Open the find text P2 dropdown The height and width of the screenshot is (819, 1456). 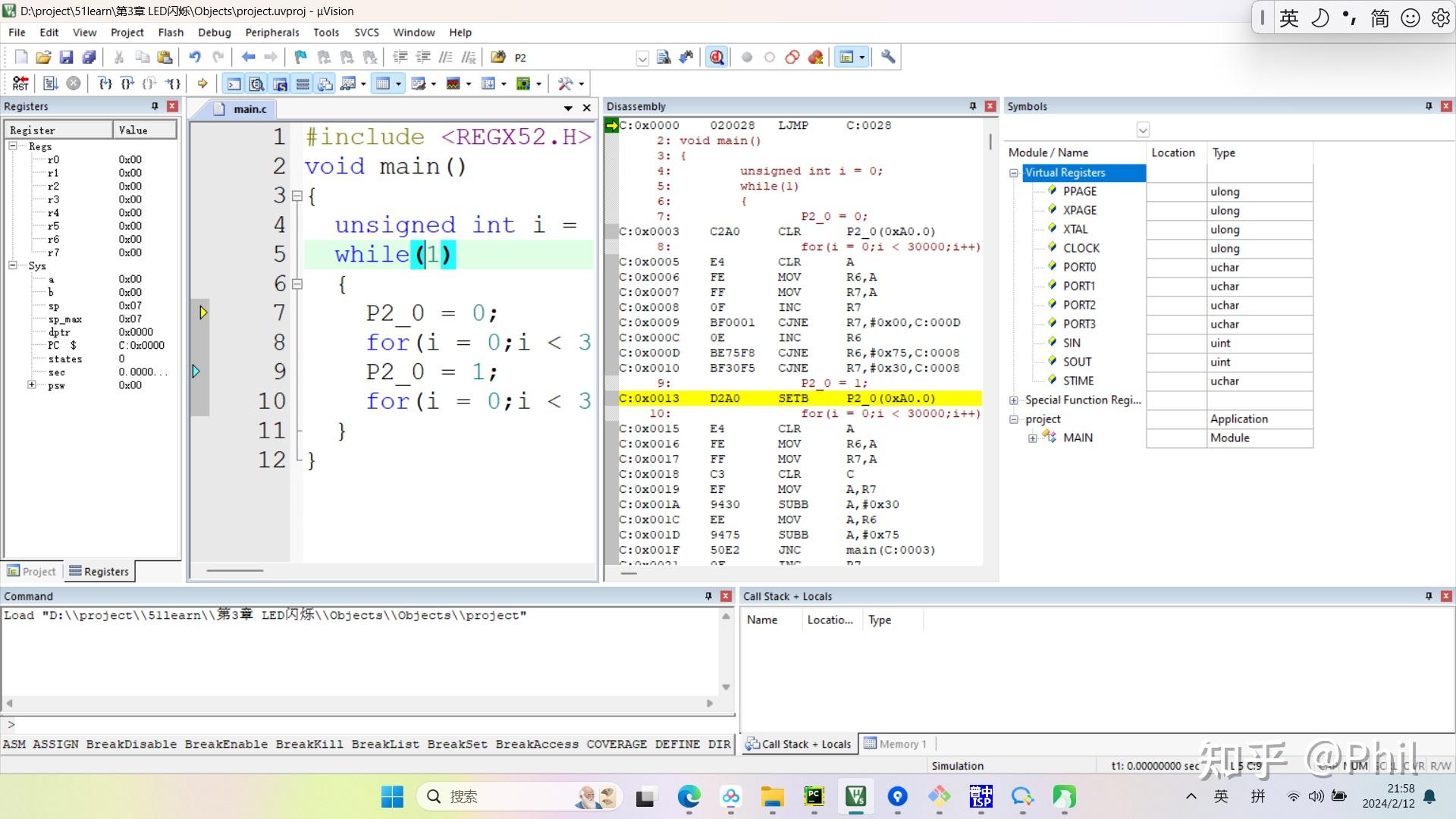642,58
